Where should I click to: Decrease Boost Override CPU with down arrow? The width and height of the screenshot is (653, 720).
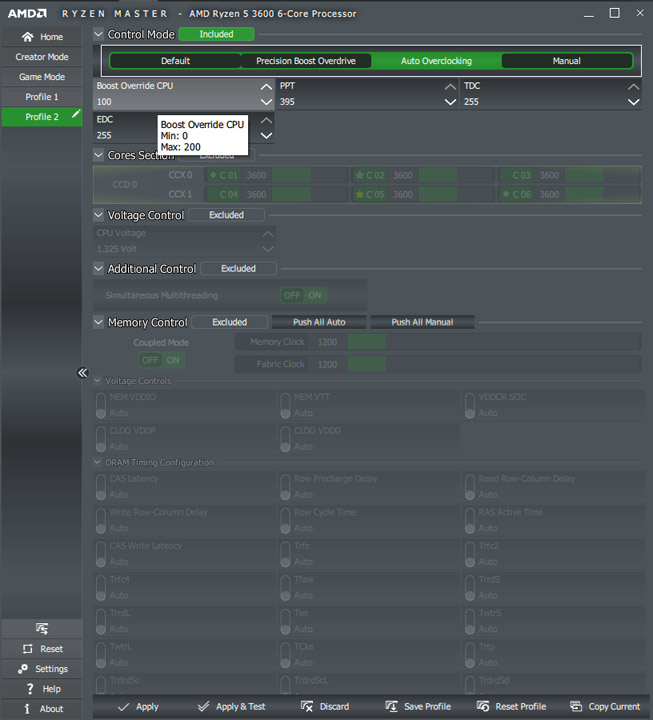tap(266, 102)
